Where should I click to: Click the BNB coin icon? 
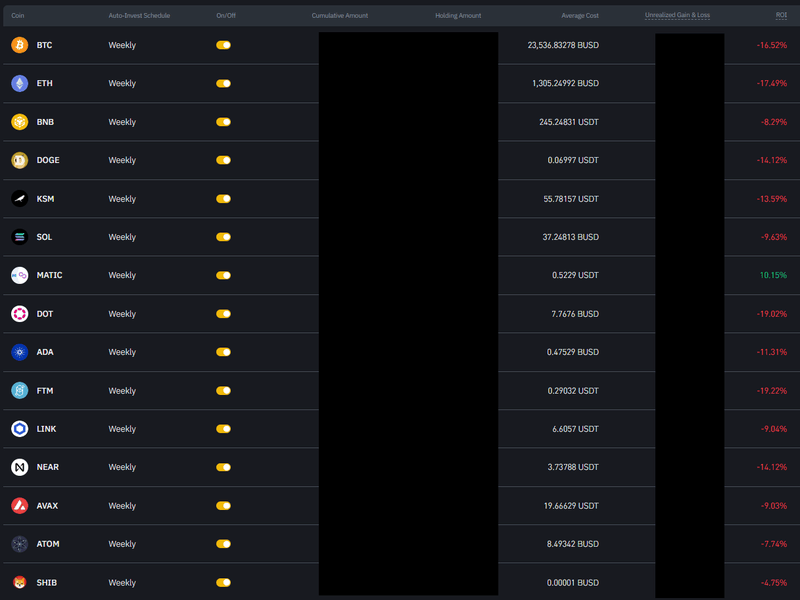(x=19, y=122)
